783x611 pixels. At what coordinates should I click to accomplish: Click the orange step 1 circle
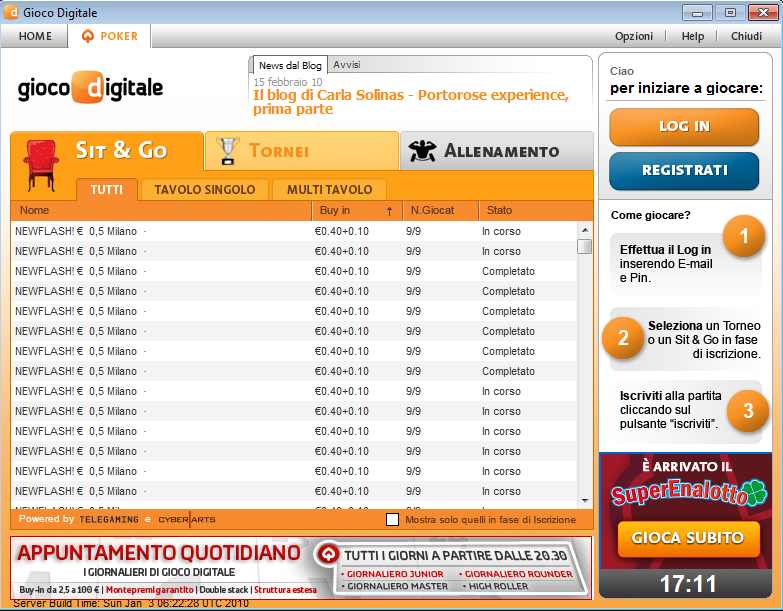tap(743, 237)
